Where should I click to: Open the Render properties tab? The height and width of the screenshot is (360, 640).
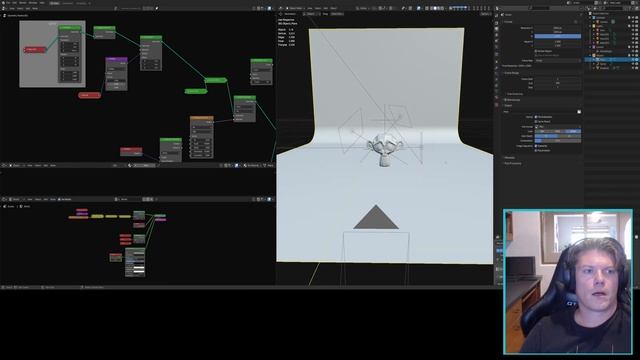click(x=496, y=23)
